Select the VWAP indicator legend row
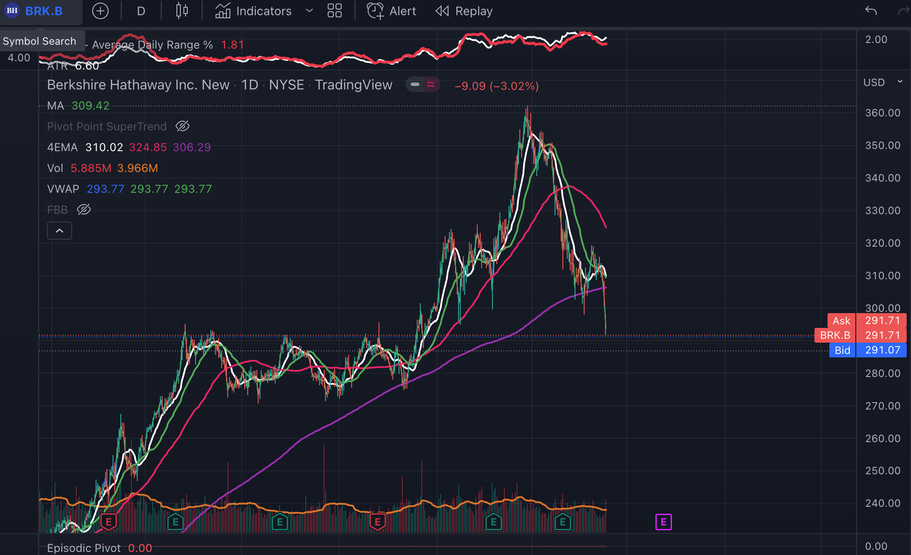The width and height of the screenshot is (911, 555). click(129, 189)
